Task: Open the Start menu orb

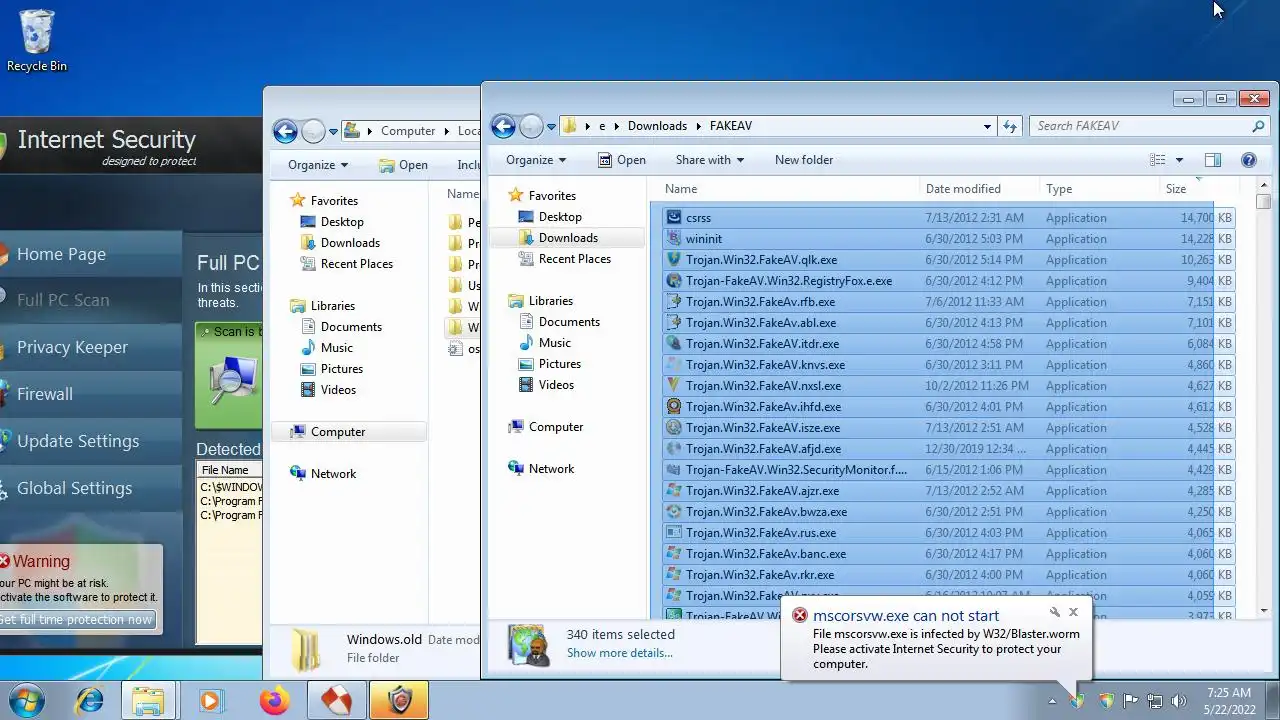Action: [x=28, y=700]
